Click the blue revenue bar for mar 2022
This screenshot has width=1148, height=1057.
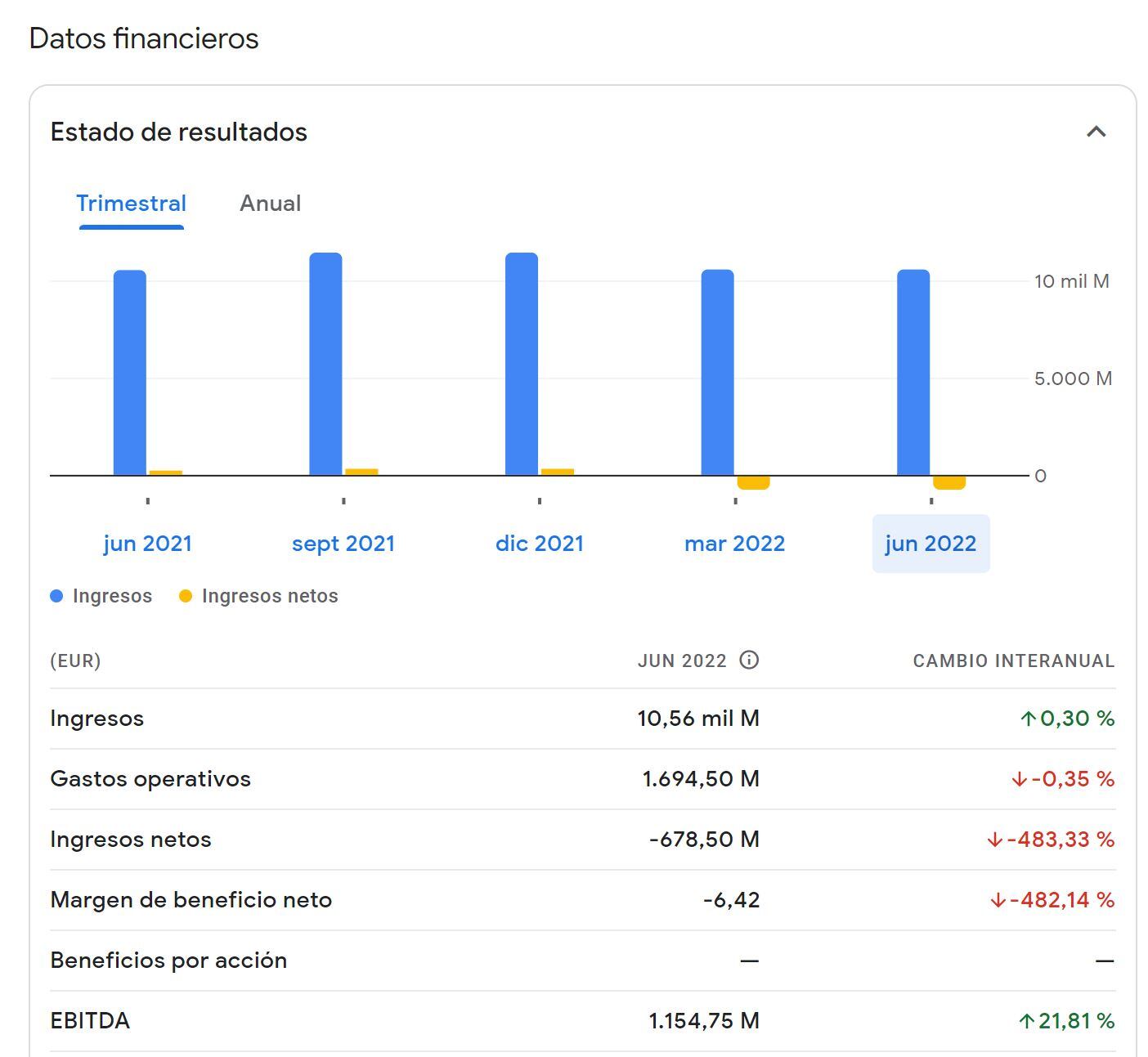tap(717, 373)
